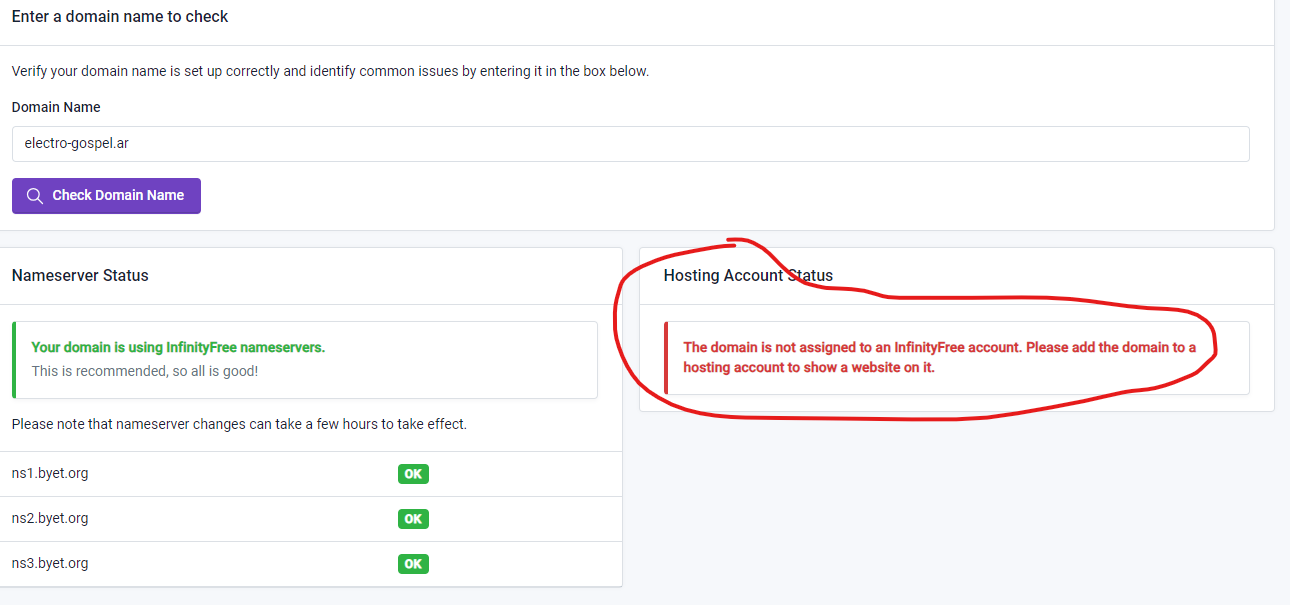Click the OK badge for ns2.byet.org
The image size is (1290, 605).
[x=413, y=519]
